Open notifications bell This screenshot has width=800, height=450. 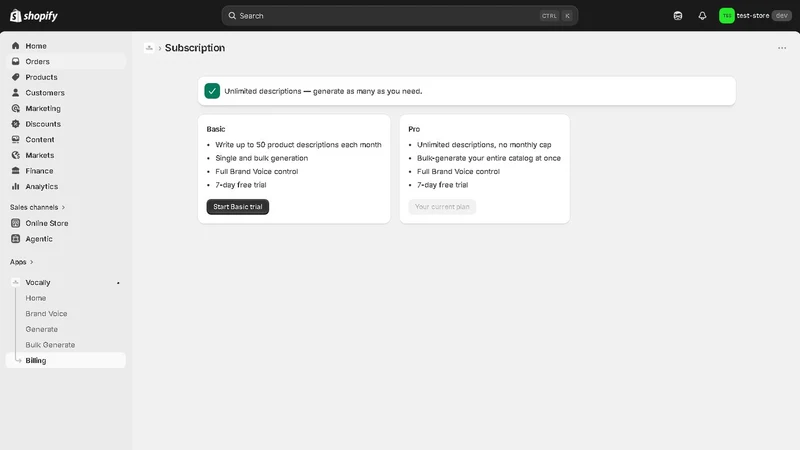pos(702,16)
